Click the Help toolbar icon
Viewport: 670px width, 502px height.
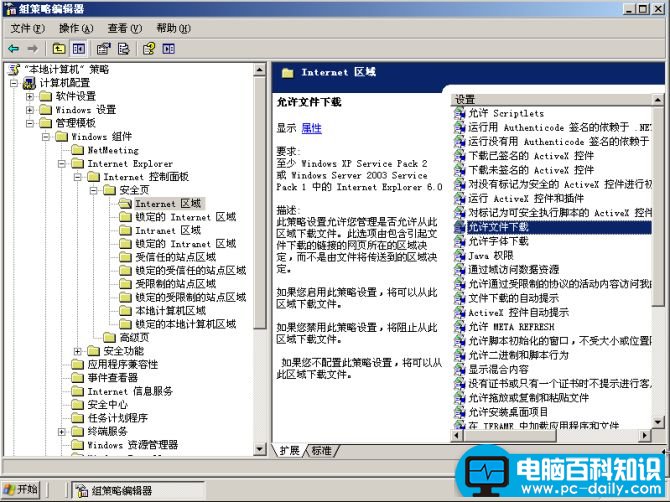pyautogui.click(x=149, y=49)
